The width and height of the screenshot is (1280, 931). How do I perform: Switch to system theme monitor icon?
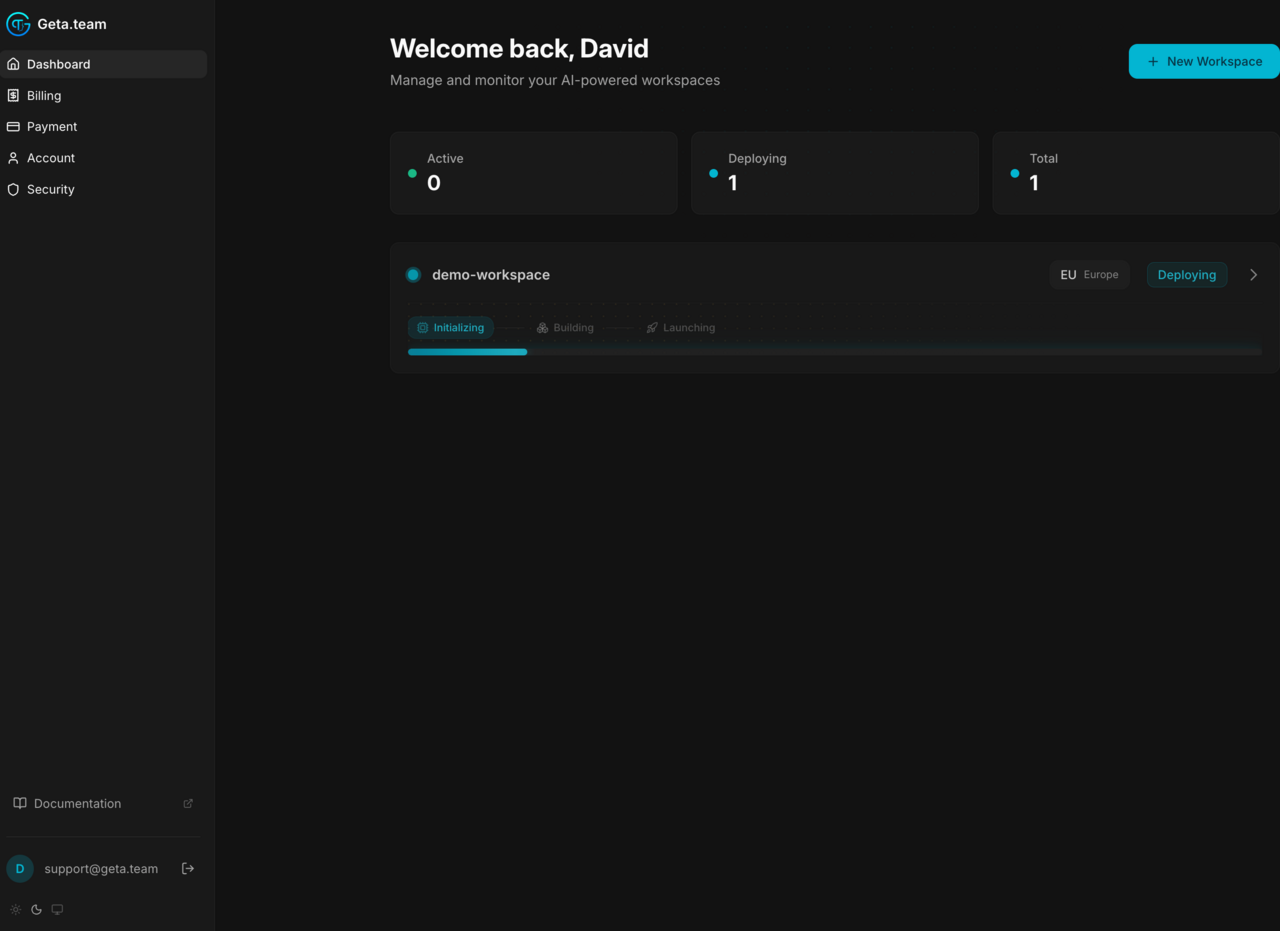pos(57,909)
